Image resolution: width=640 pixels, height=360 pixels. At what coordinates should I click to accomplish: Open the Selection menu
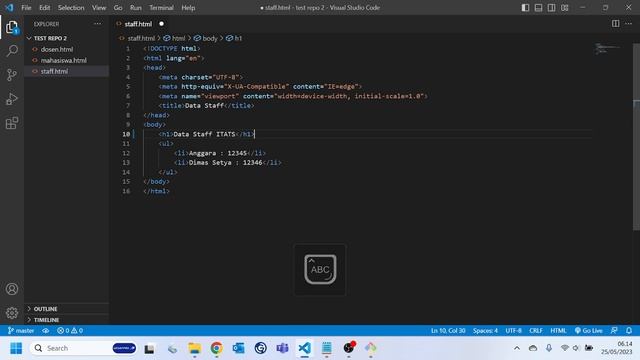point(71,8)
